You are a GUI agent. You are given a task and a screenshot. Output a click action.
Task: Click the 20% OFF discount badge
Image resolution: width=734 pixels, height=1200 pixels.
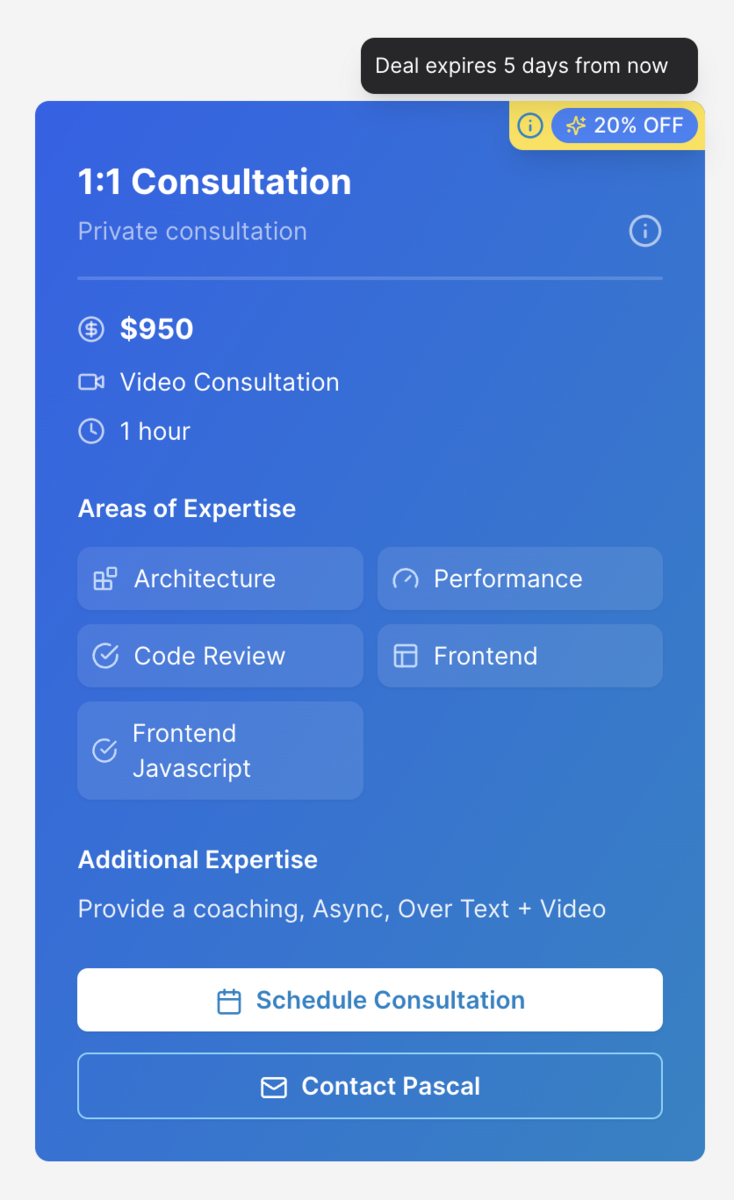pos(625,125)
